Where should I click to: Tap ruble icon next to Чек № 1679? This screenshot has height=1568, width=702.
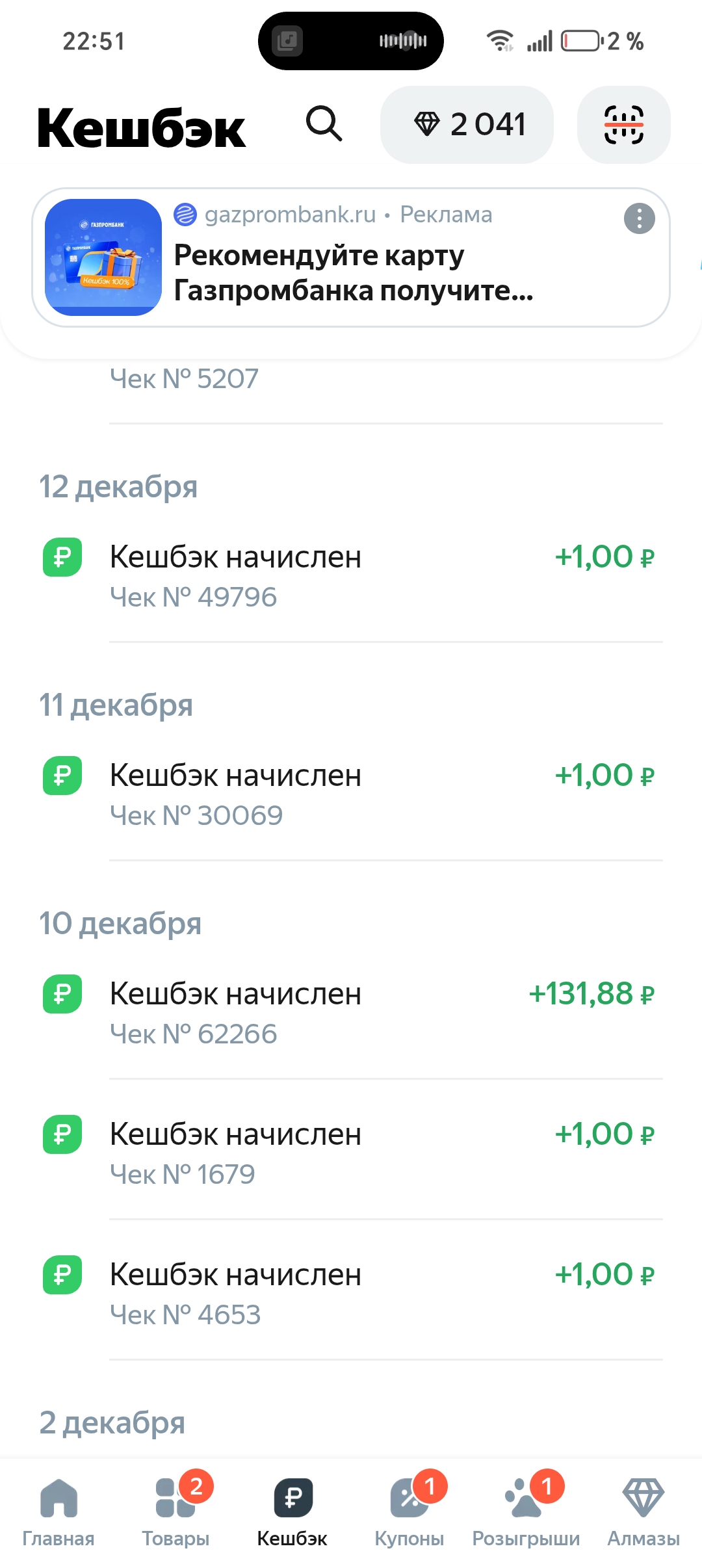(62, 1134)
